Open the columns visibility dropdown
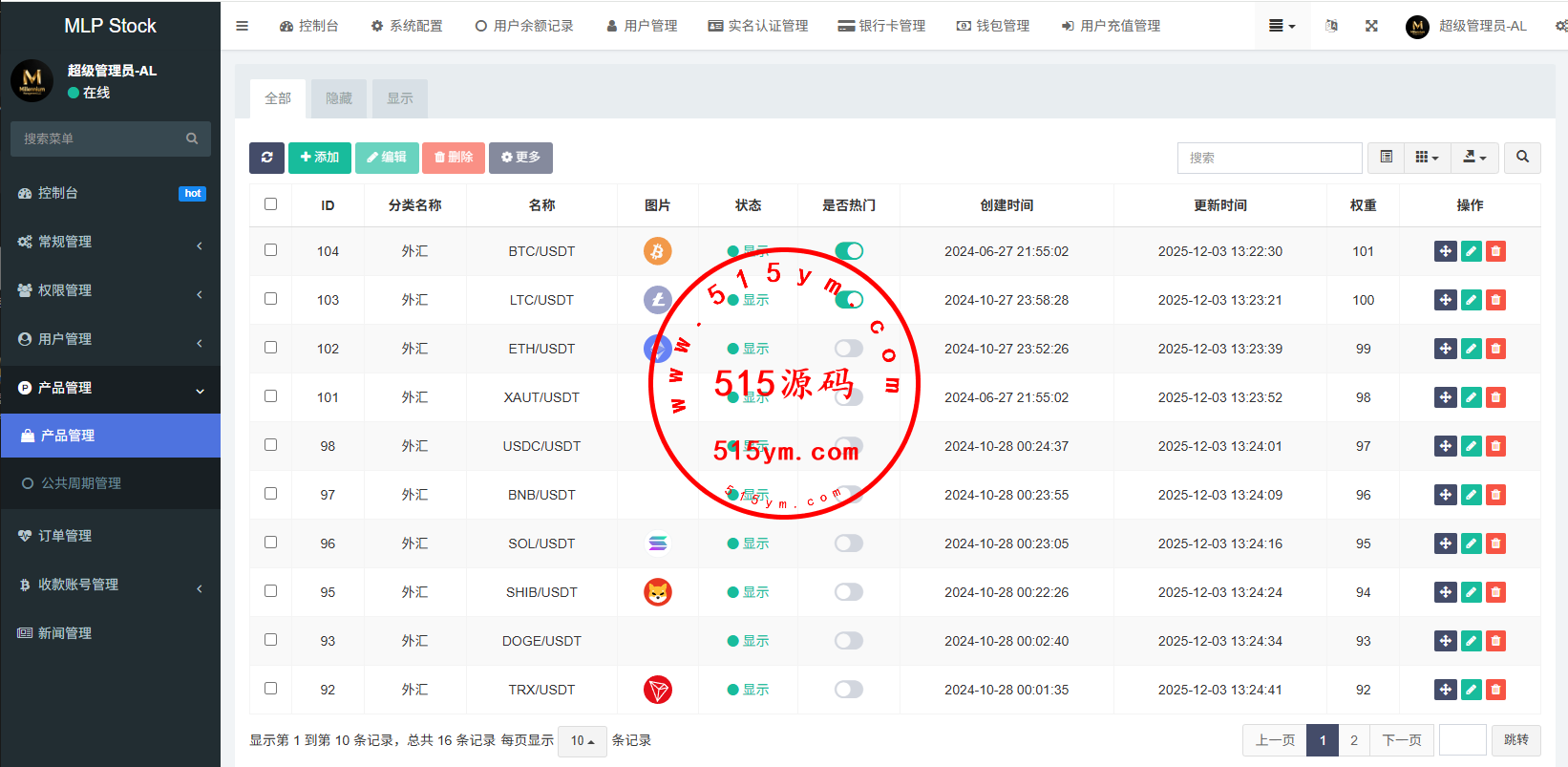 [1427, 158]
